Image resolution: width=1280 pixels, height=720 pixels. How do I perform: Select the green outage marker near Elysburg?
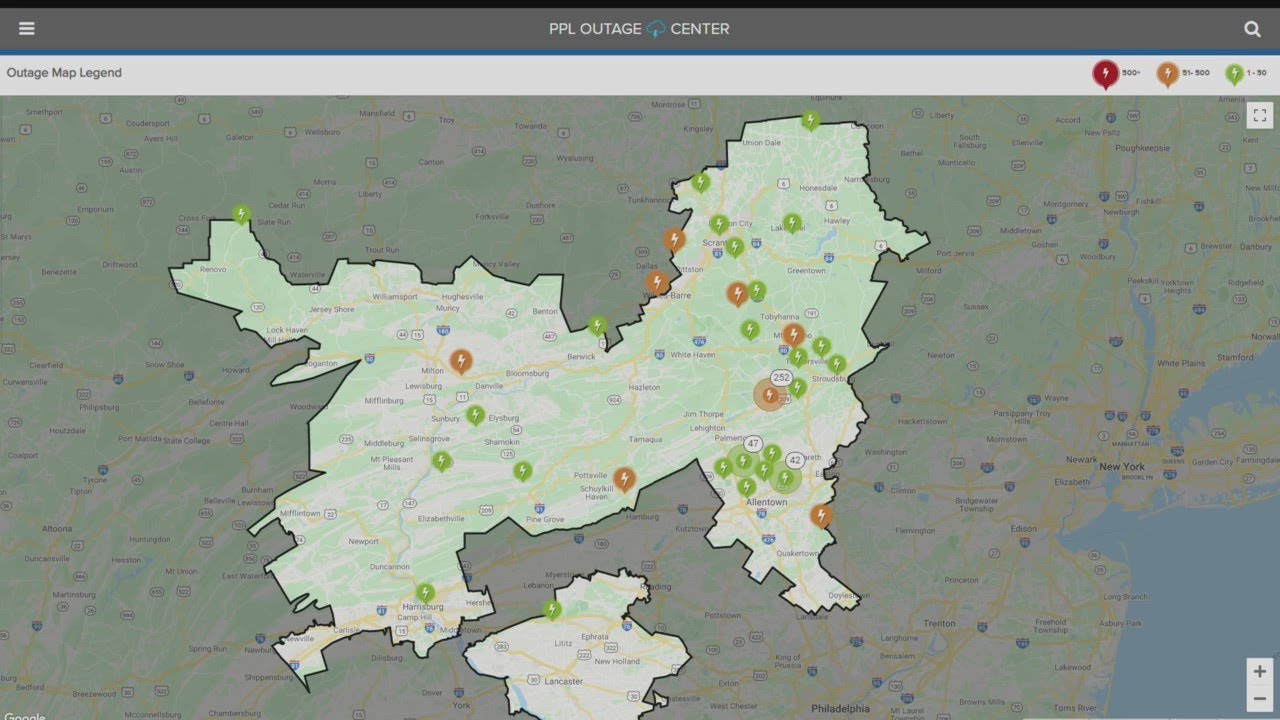pos(475,414)
